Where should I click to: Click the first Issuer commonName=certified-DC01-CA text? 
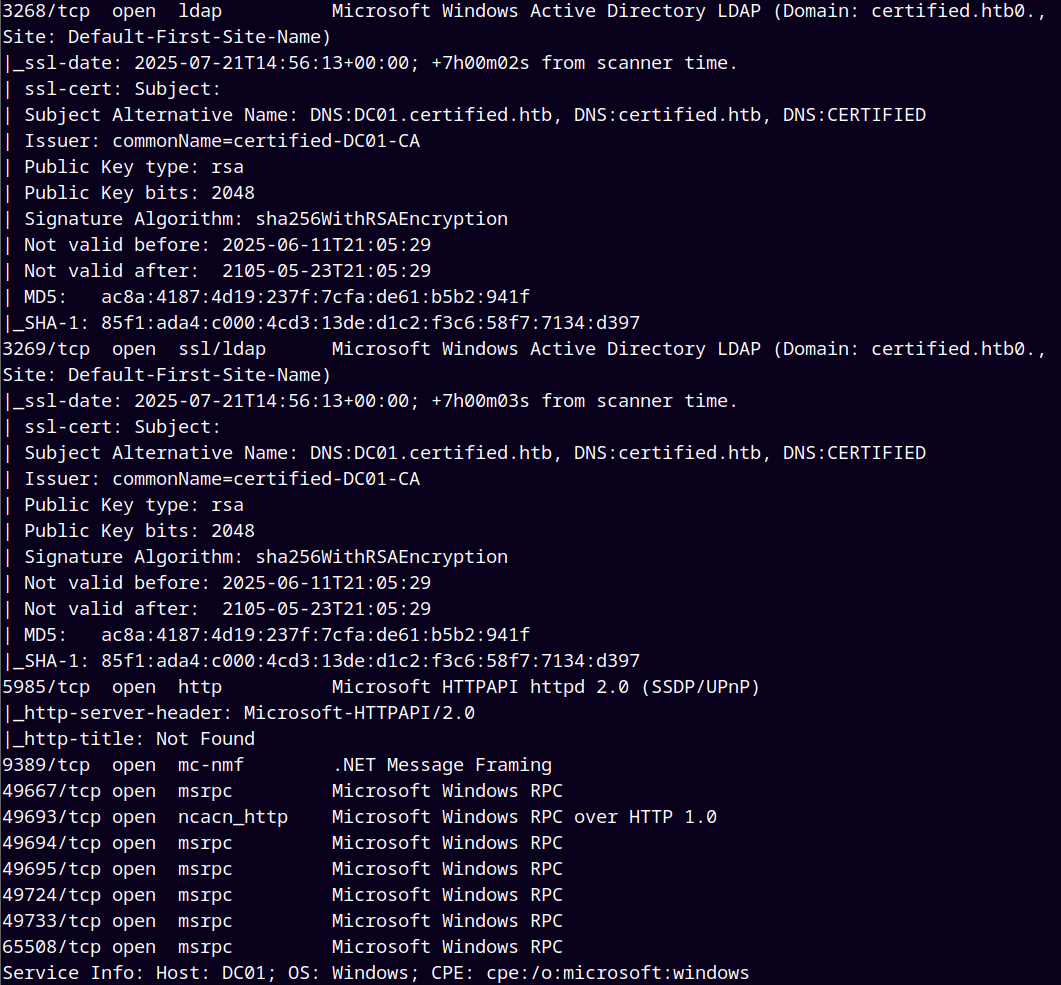point(266,141)
